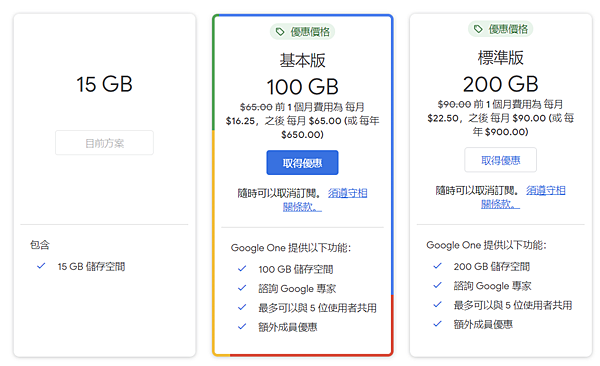Select the 100 GB plan heading

[302, 87]
